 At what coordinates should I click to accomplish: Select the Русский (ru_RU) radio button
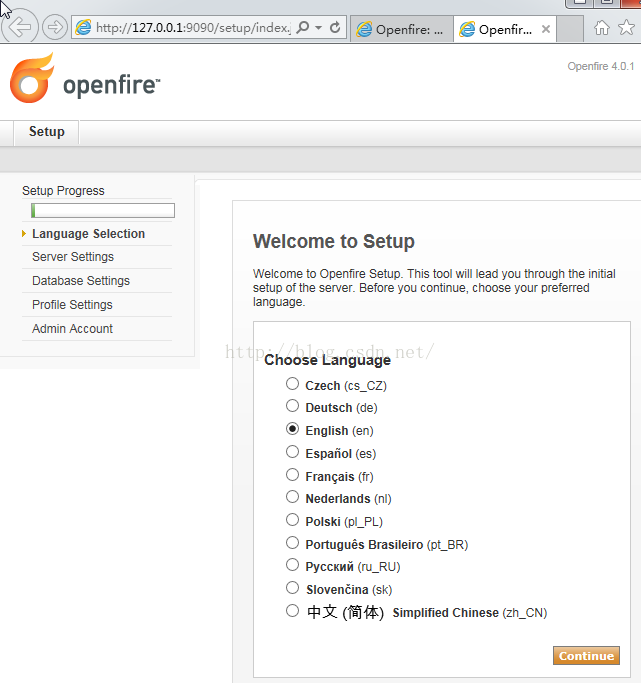[293, 565]
